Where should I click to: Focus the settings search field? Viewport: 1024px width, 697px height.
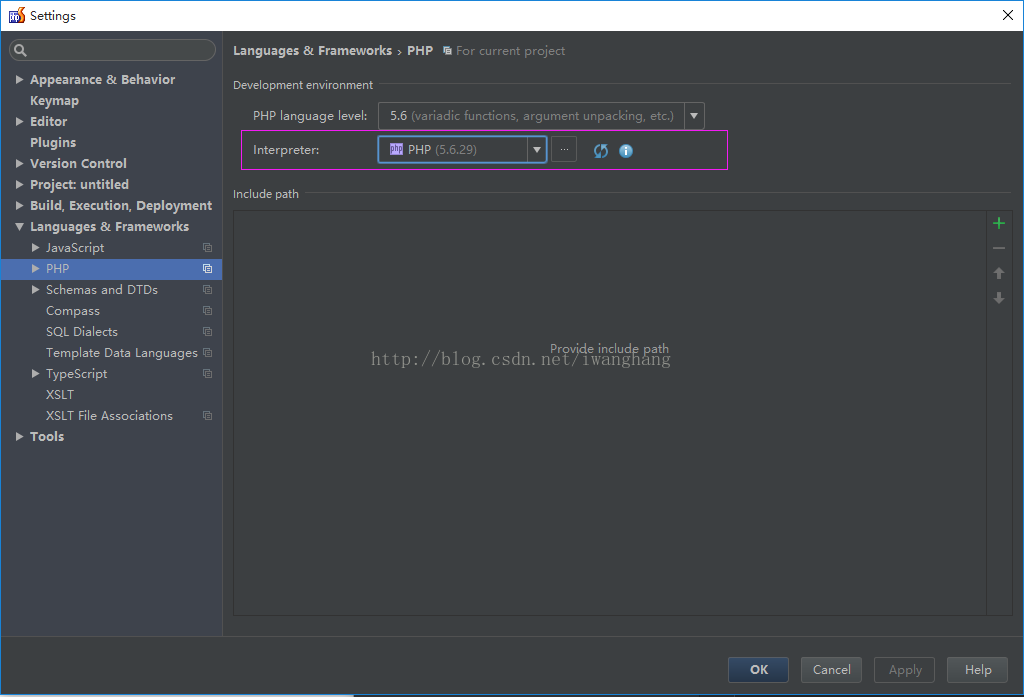pos(112,50)
